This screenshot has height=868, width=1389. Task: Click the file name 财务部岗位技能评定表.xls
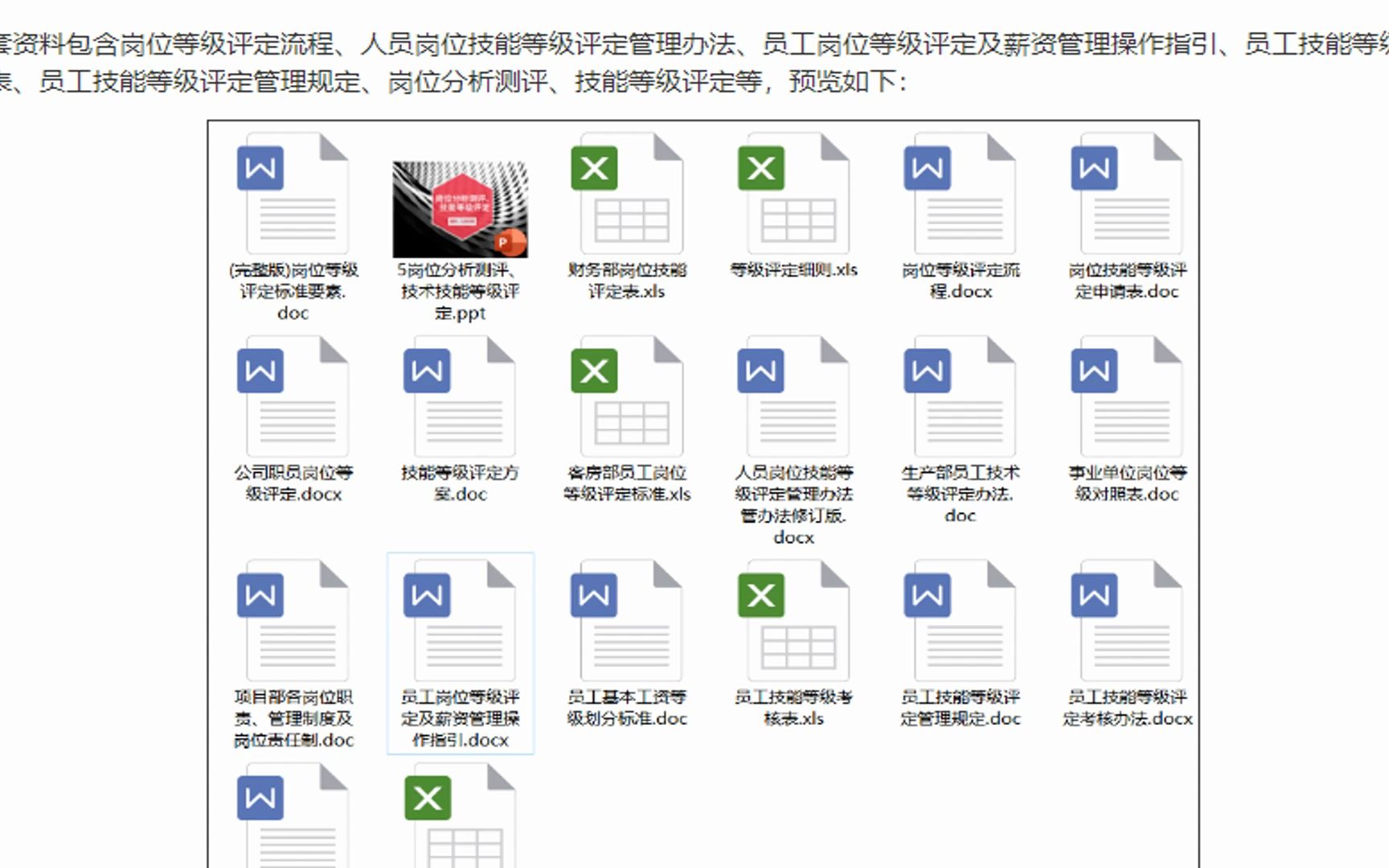tap(627, 280)
